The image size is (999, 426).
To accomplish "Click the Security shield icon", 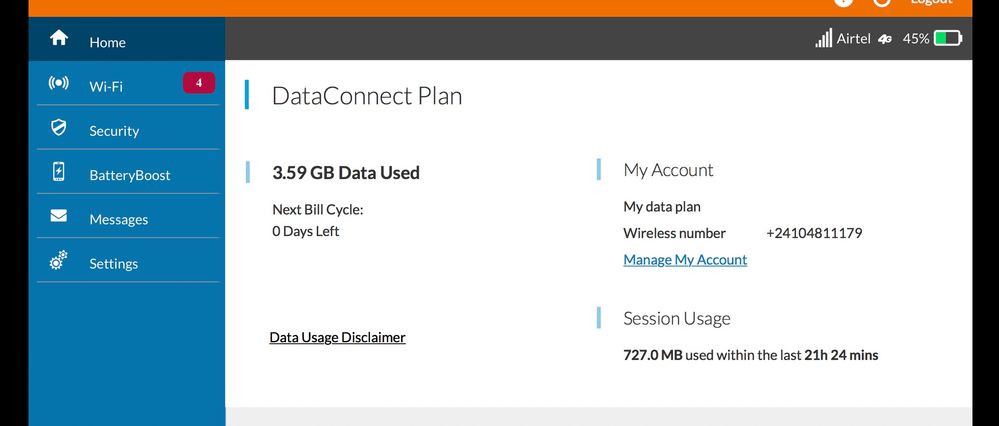I will point(59,128).
